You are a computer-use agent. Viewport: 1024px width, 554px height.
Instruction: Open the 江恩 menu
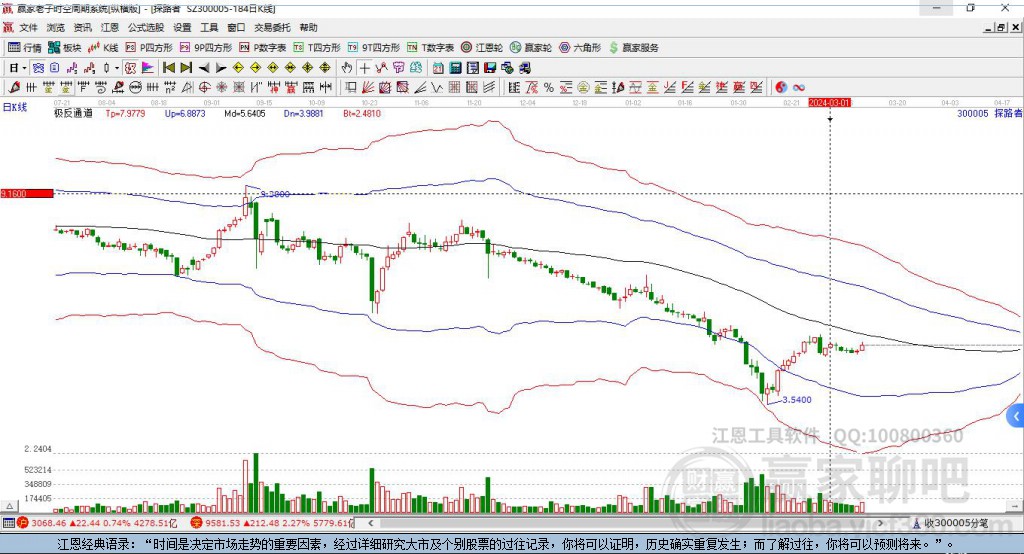110,27
